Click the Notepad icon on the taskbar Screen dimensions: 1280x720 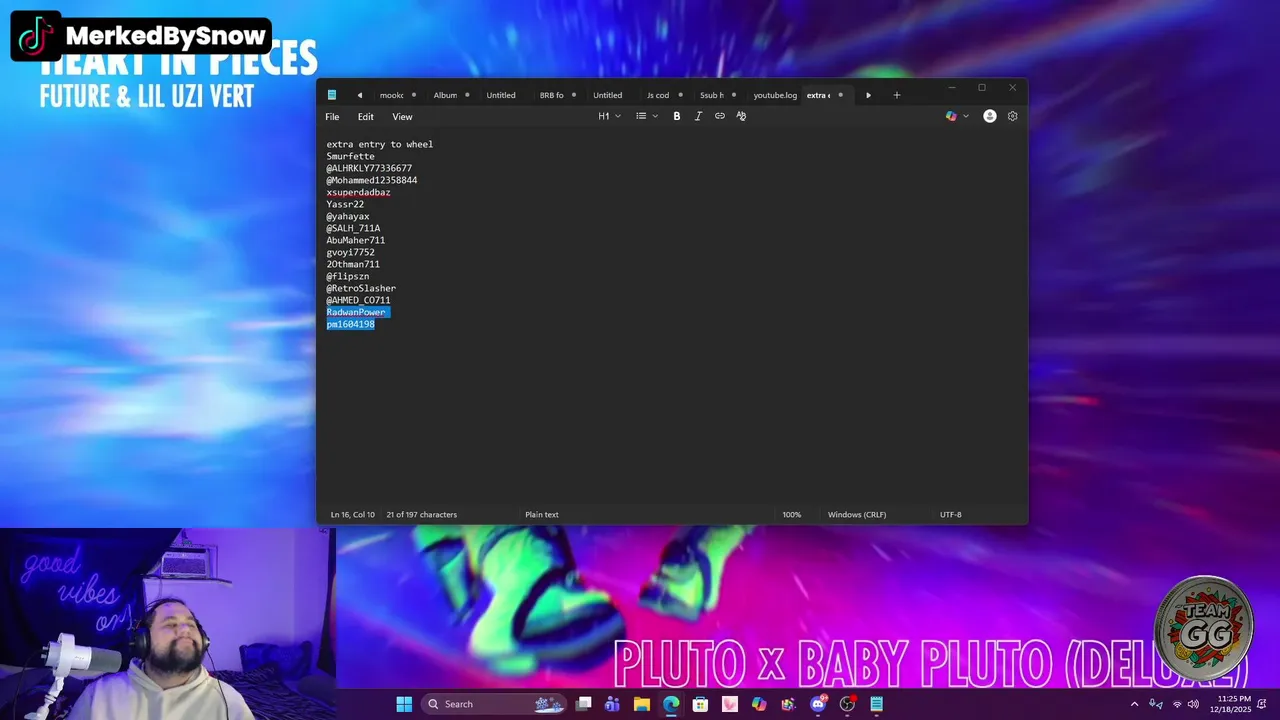coord(876,704)
